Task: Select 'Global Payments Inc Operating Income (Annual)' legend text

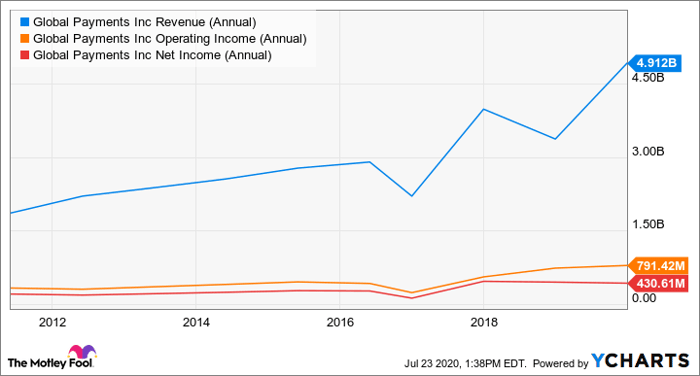Action: tap(170, 38)
